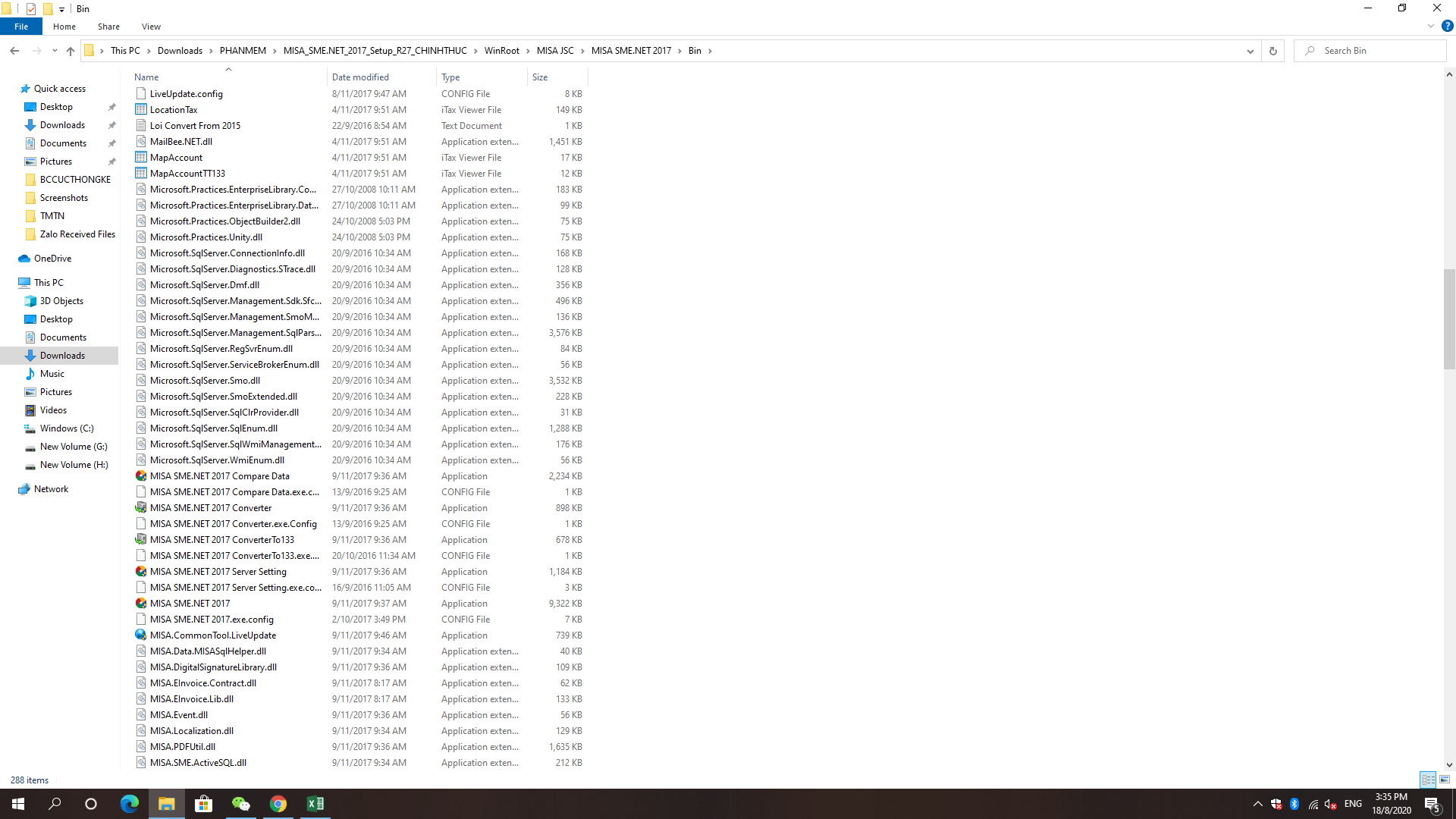The height and width of the screenshot is (819, 1456).
Task: Open BCCUCTHONGKE folder
Action: pyautogui.click(x=75, y=180)
